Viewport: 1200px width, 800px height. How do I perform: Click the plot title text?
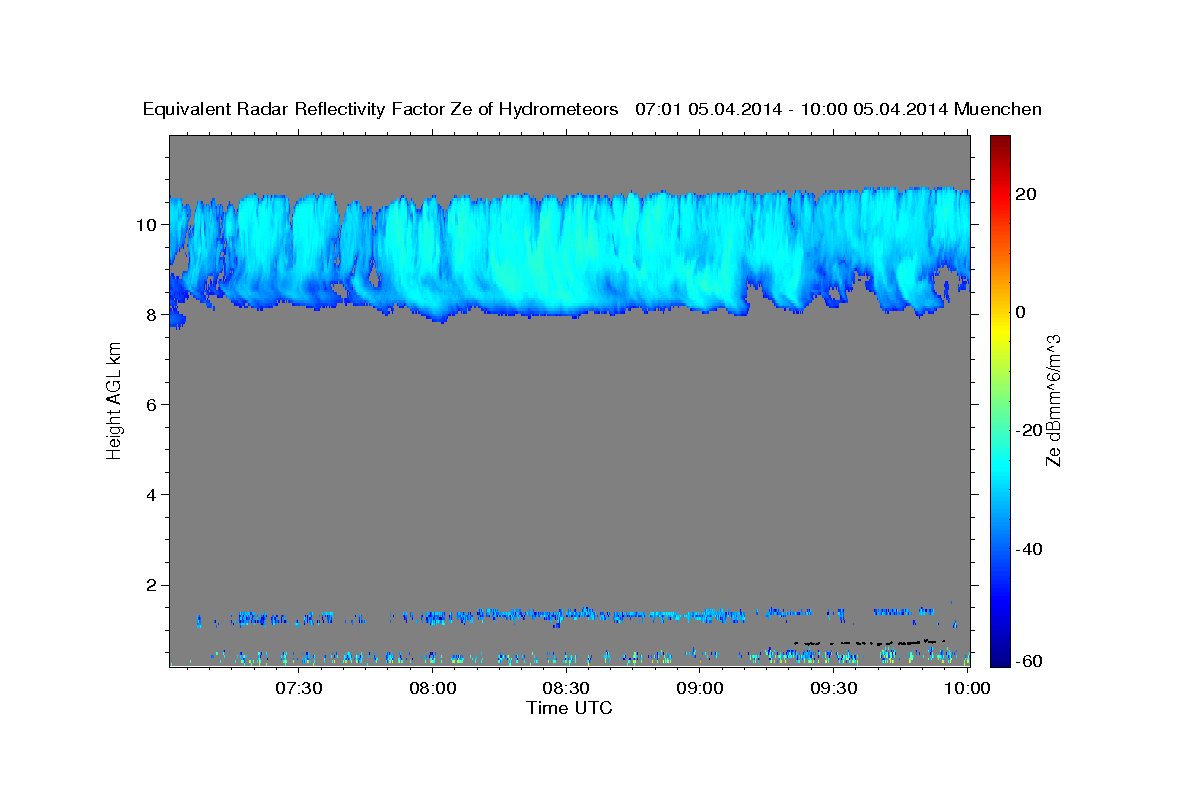[x=593, y=109]
